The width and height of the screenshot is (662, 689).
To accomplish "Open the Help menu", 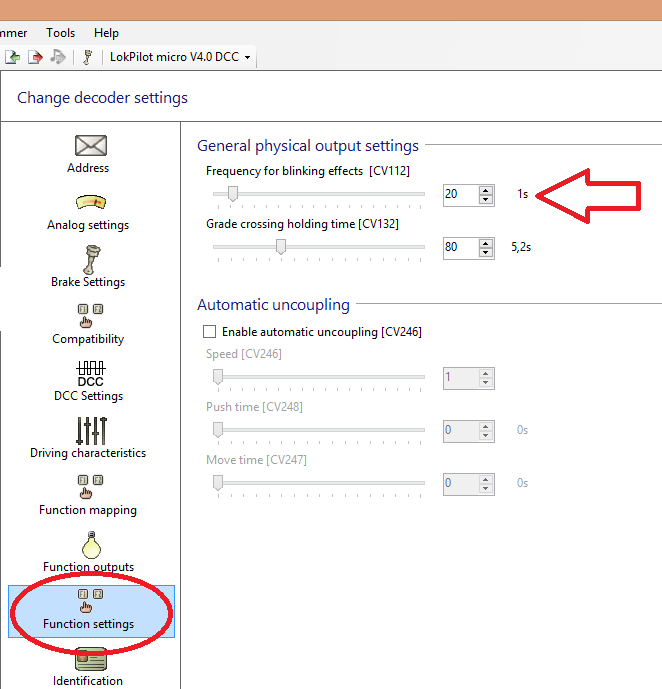I will pyautogui.click(x=106, y=33).
